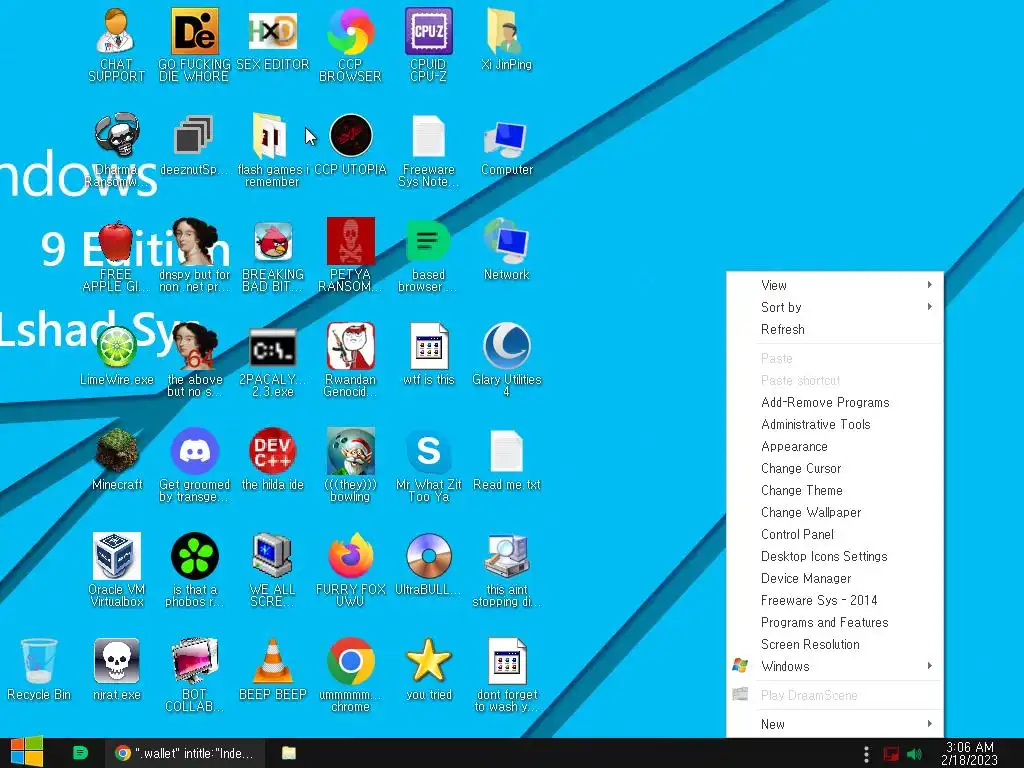Choose Screen Resolution from context menu

coord(835,645)
